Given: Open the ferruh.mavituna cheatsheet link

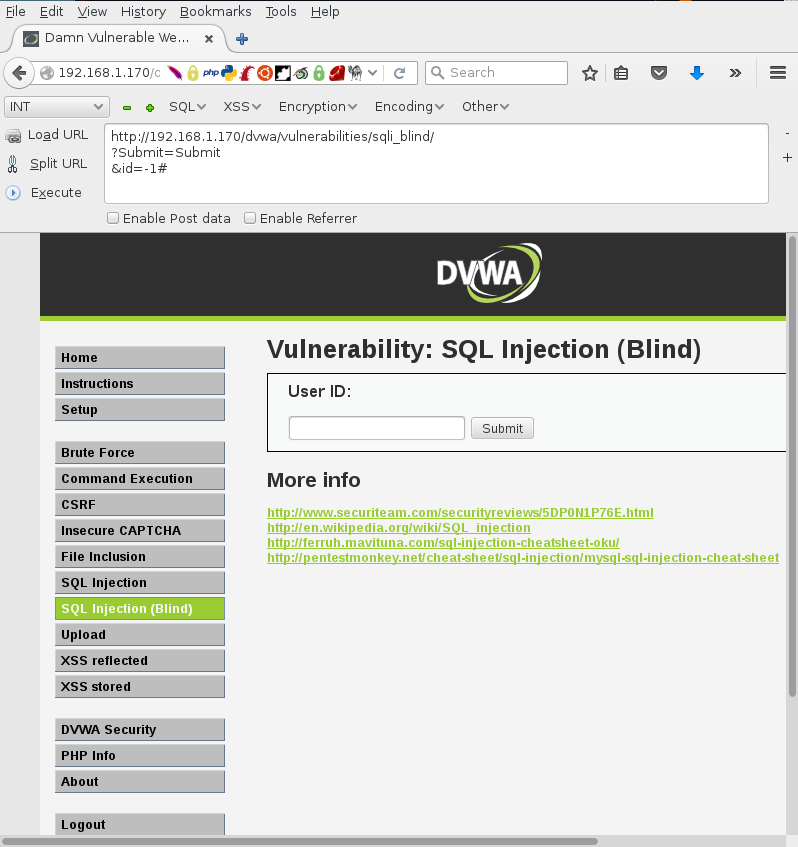Looking at the screenshot, I should coord(443,542).
